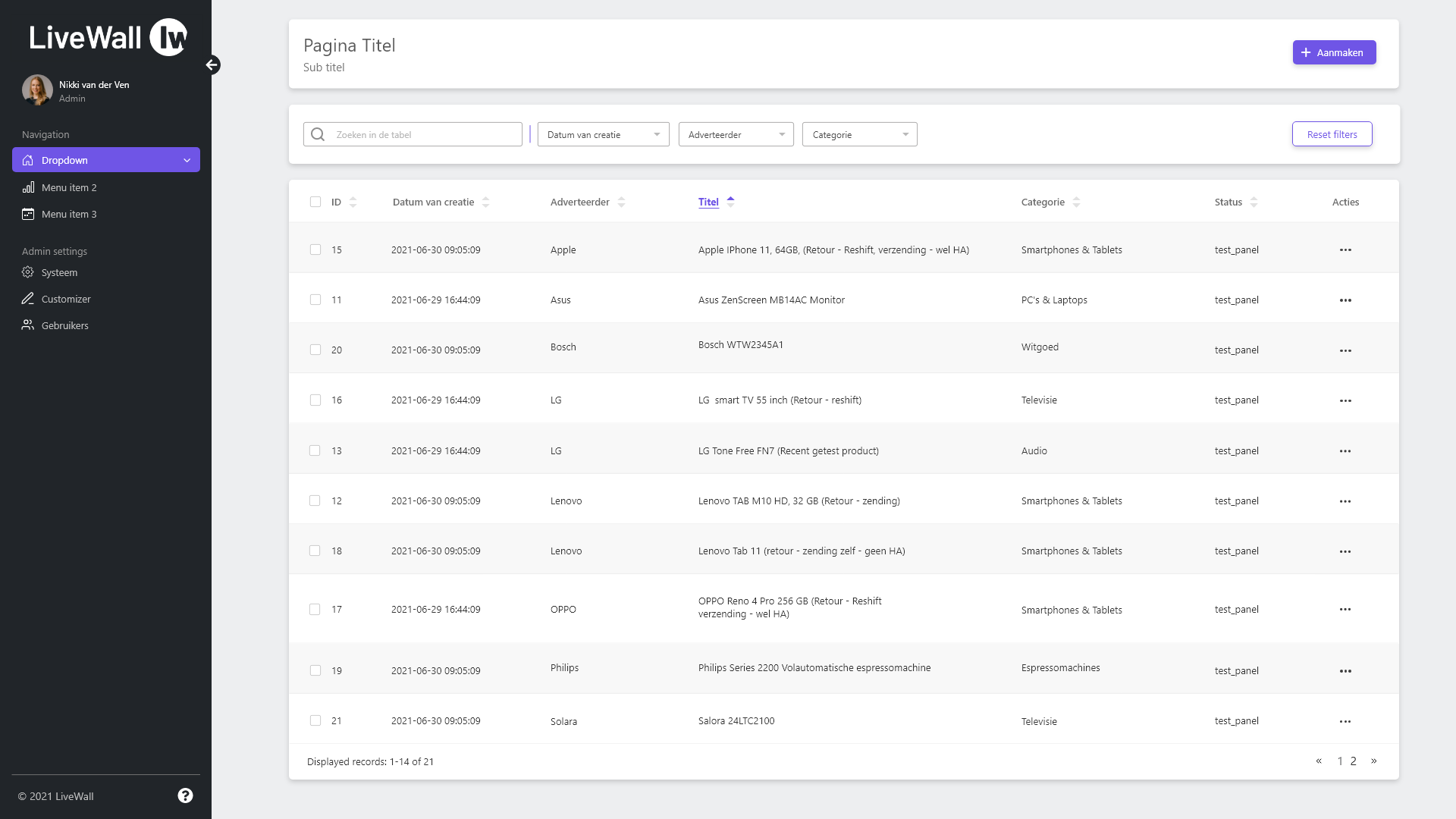
Task: Open Datum van creatie filter dropdown
Action: pyautogui.click(x=603, y=134)
